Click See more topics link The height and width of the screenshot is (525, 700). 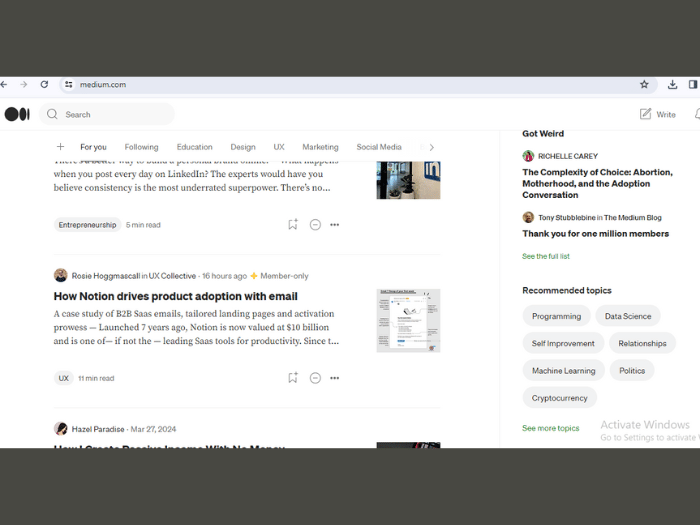[x=550, y=428]
